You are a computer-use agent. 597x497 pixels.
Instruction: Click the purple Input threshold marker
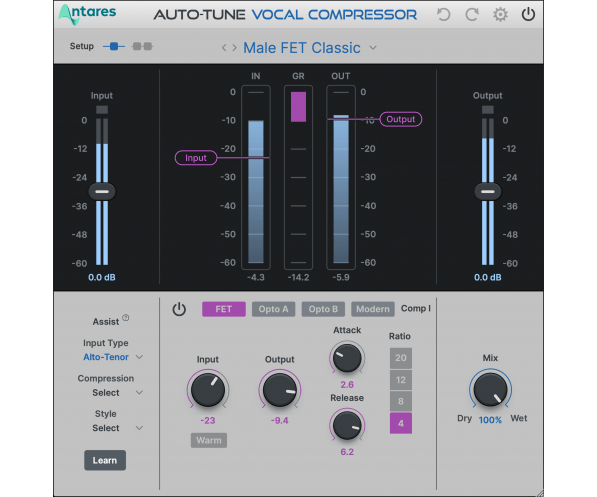[196, 158]
